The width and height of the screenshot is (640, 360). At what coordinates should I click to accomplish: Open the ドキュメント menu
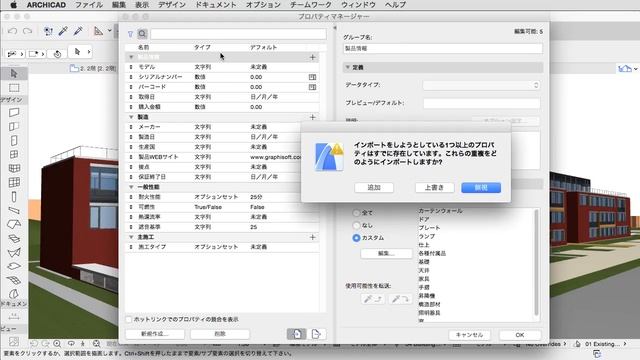[x=216, y=5]
